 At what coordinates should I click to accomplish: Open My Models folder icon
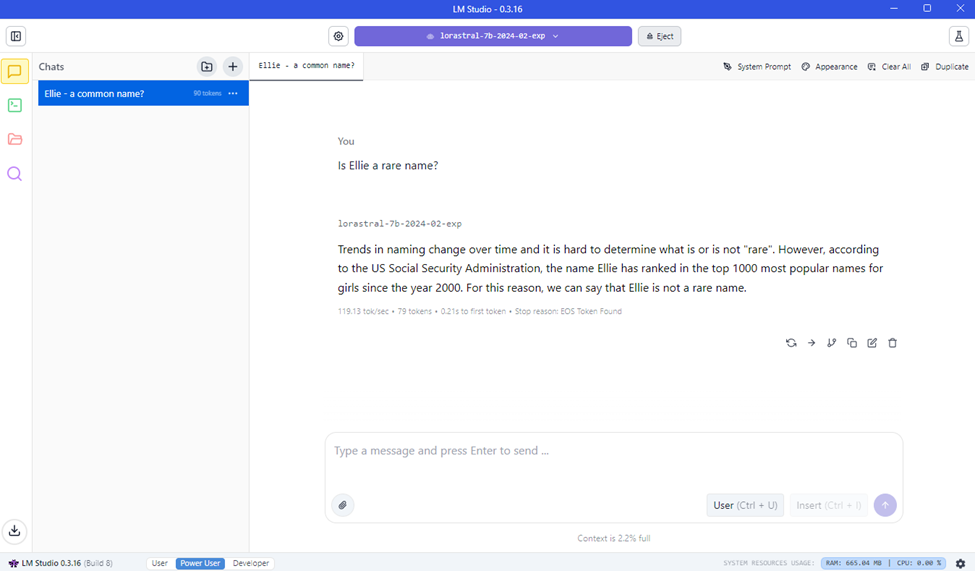coord(15,139)
